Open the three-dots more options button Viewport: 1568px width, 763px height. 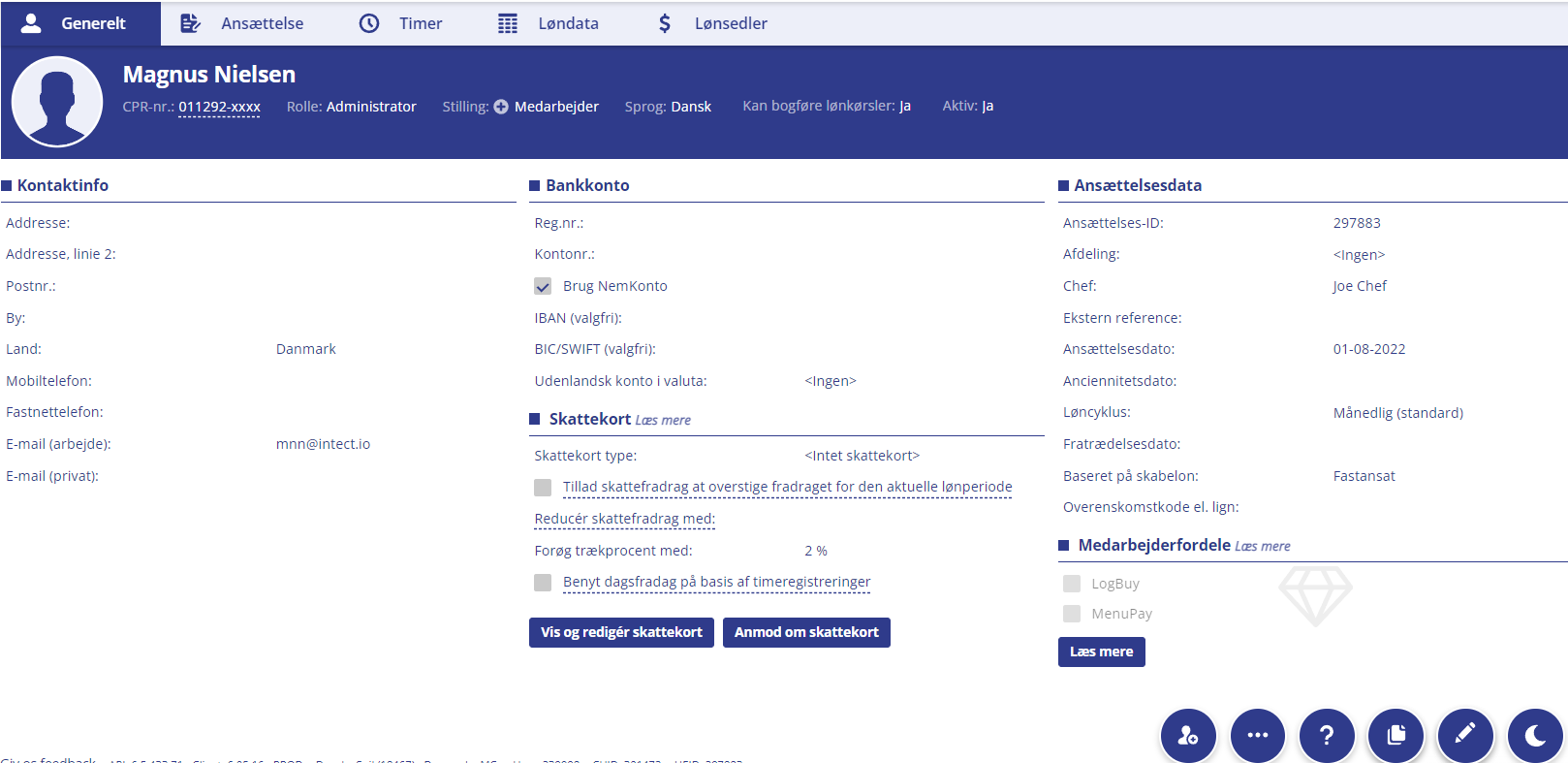pos(1257,736)
